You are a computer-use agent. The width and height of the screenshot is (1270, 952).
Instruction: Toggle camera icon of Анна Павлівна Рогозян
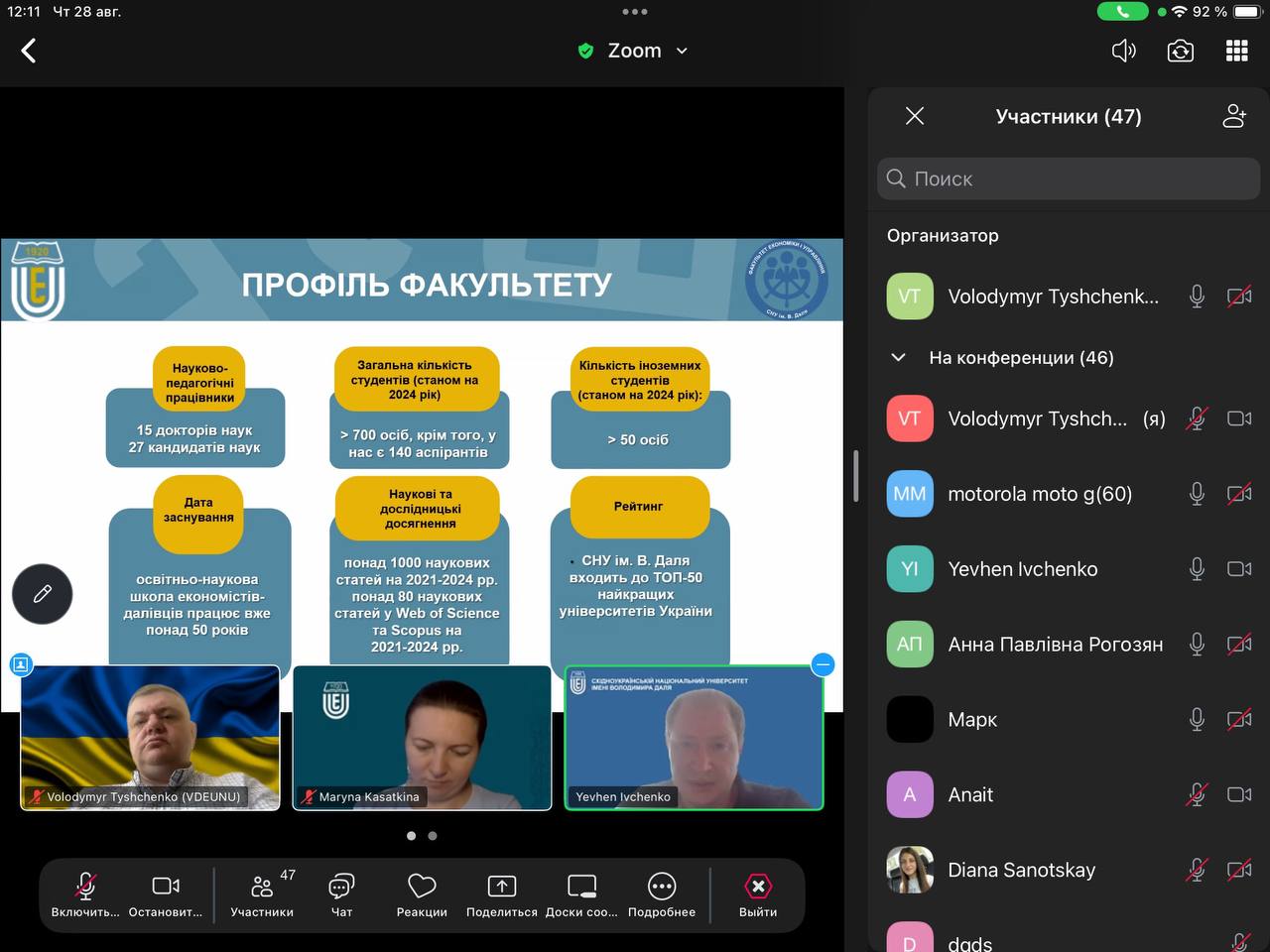(1239, 644)
